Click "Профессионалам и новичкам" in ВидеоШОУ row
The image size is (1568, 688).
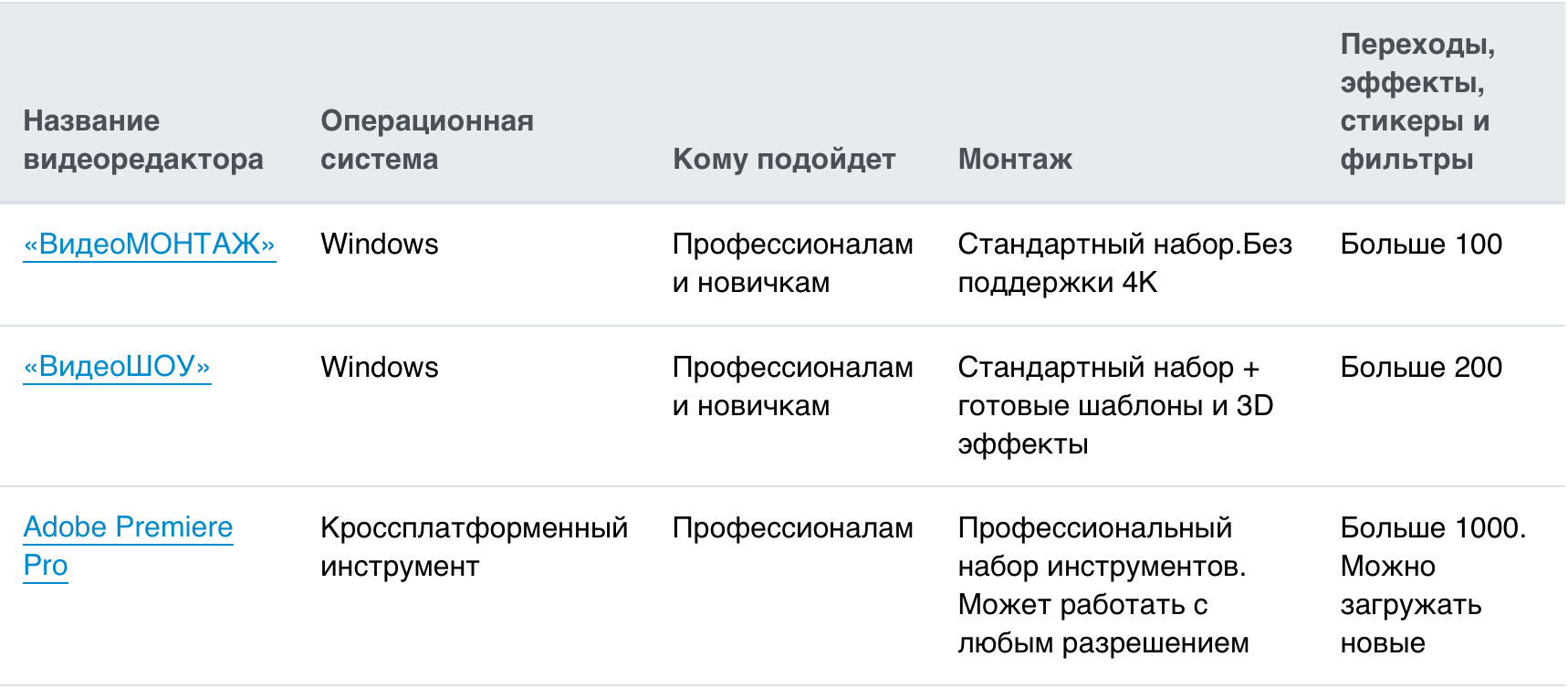coord(792,386)
